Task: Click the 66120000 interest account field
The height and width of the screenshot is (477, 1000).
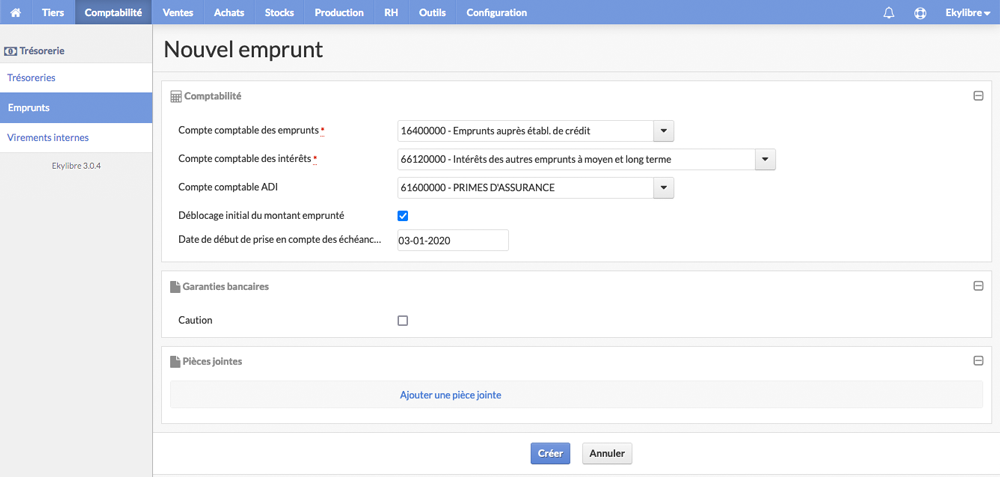Action: tap(577, 159)
